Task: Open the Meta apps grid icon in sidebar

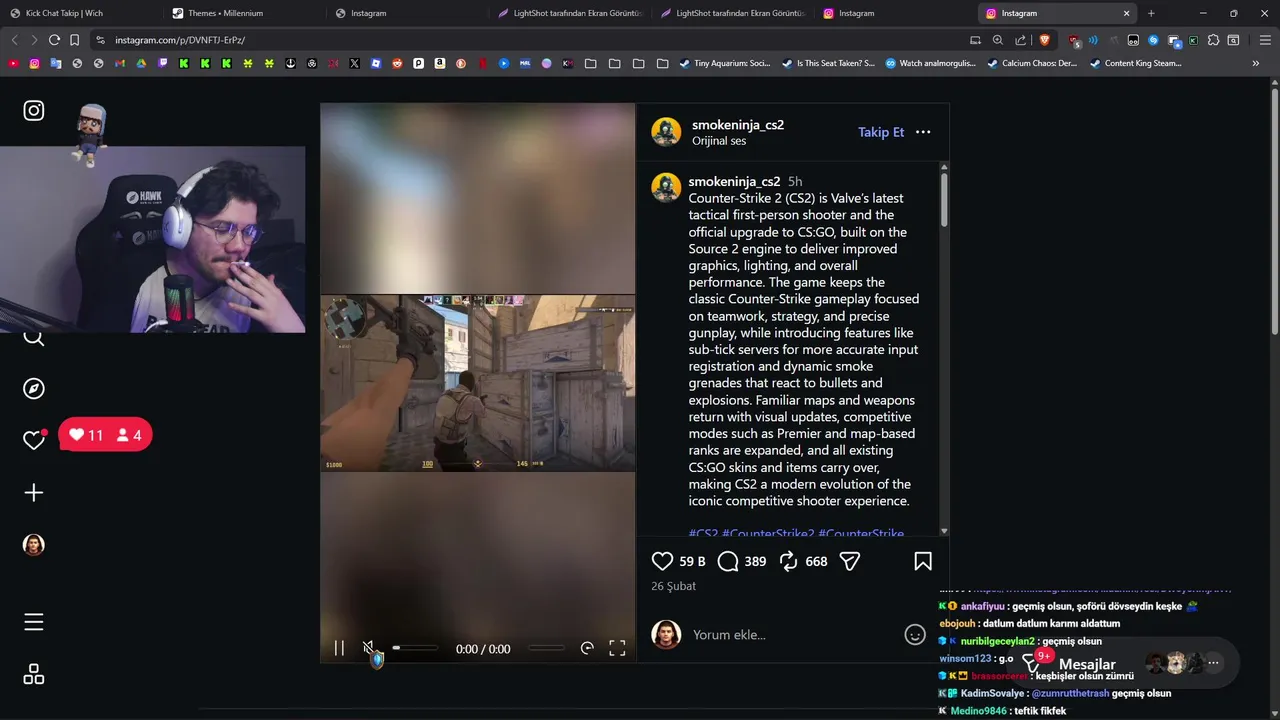Action: pos(34,675)
